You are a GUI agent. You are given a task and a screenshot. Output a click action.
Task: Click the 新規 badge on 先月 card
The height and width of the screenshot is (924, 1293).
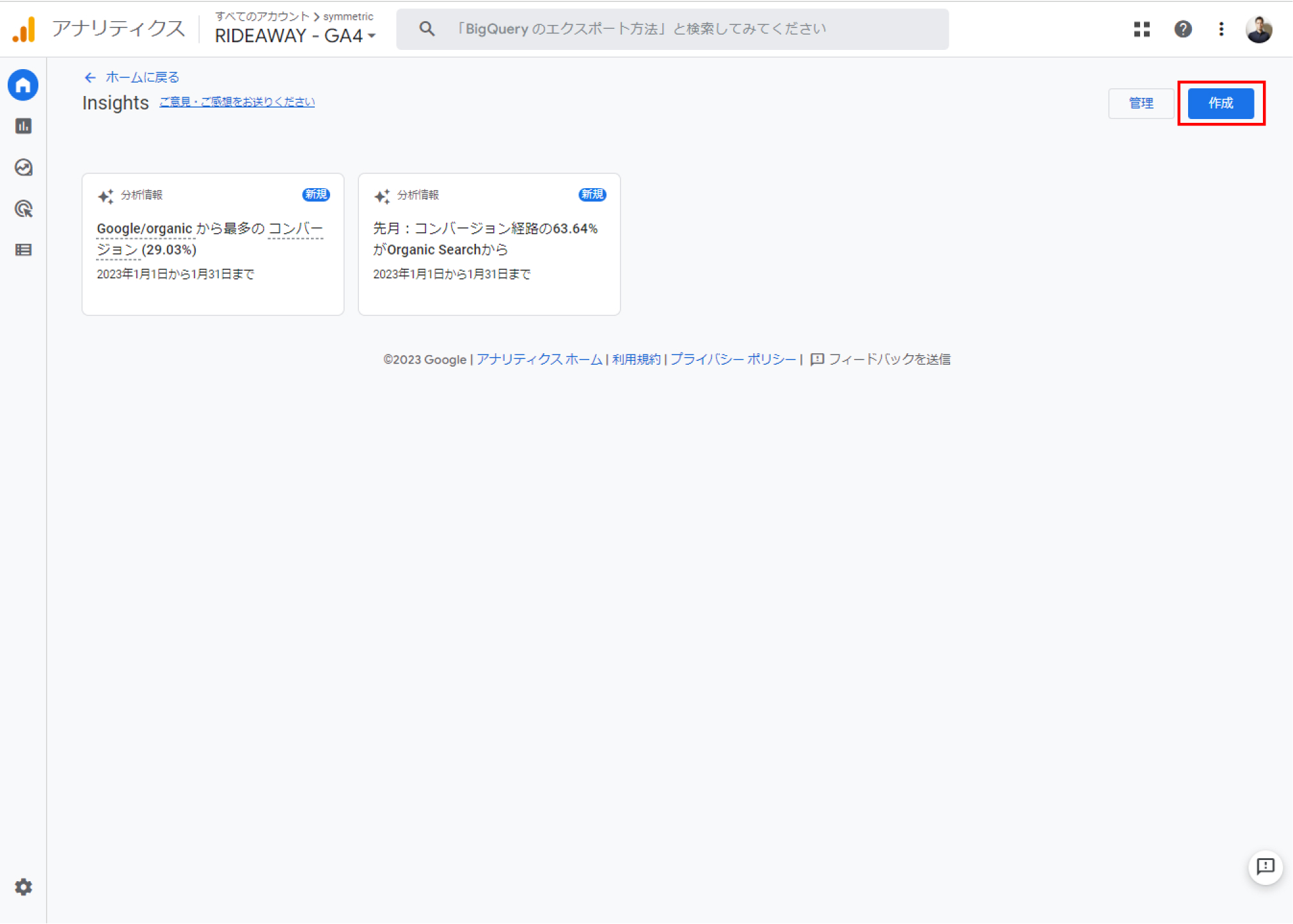[592, 195]
